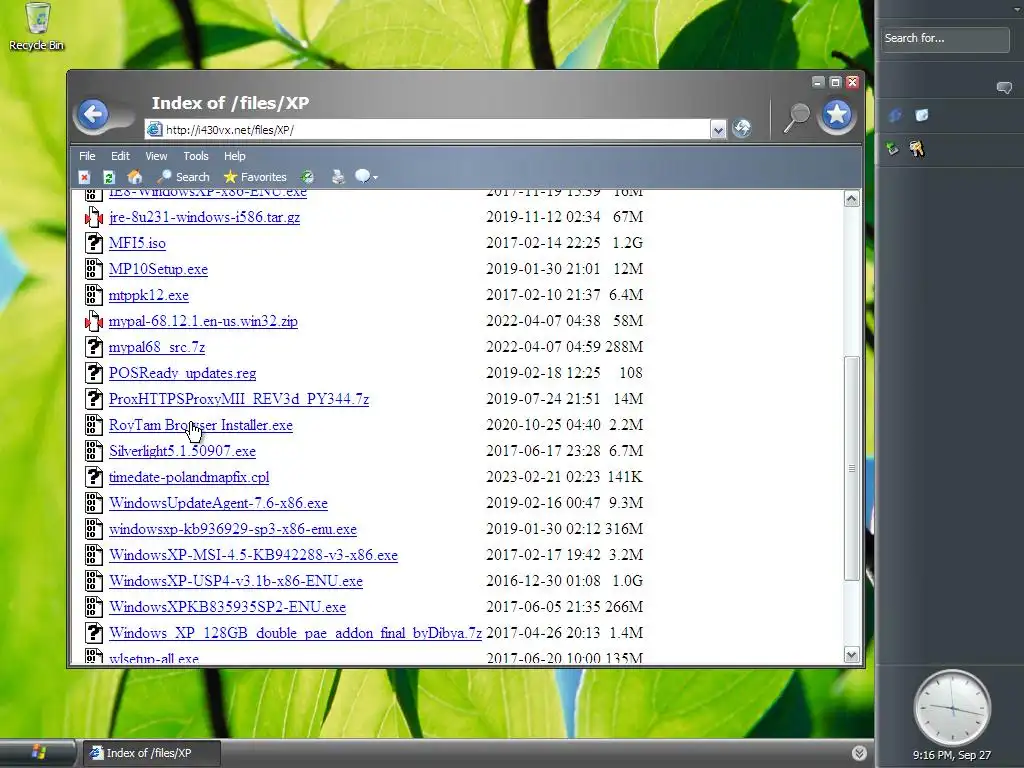Open RoyTam Browser Installer.exe link
This screenshot has width=1024, height=768.
tap(200, 425)
